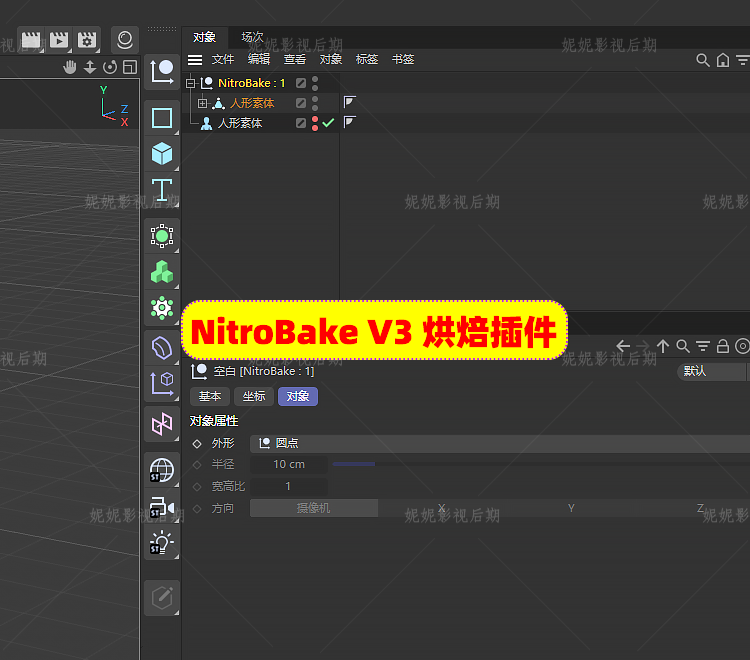The image size is (750, 660).
Task: Select the X direction button
Action: pos(442,508)
